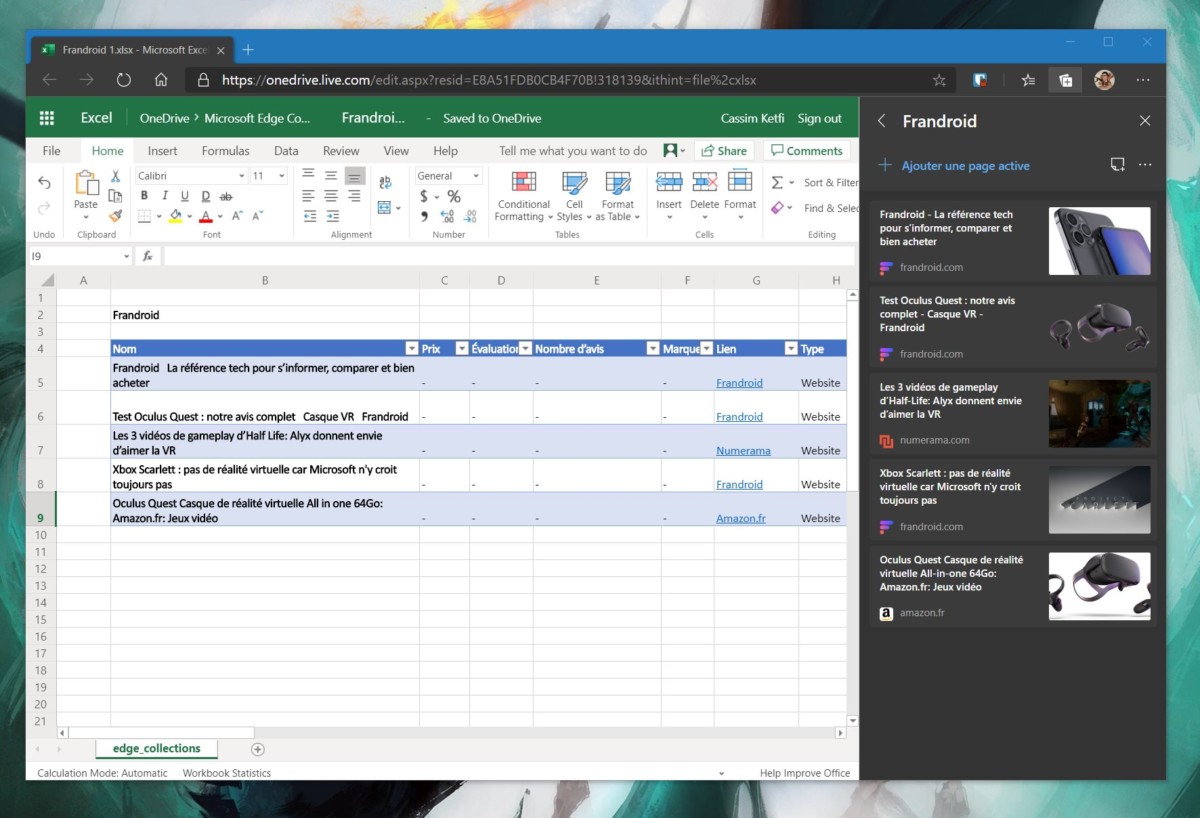Switch to the Data ribbon tab
Viewport: 1200px width, 818px height.
pos(286,151)
